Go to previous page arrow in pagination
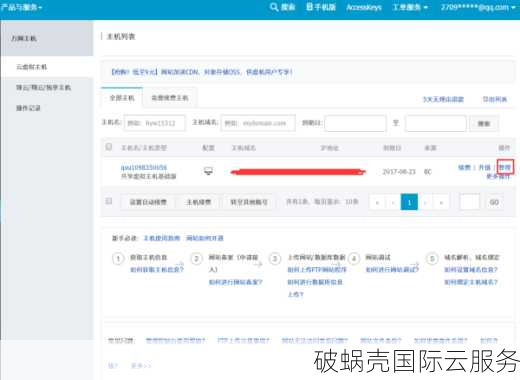This screenshot has height=380, width=520. pyautogui.click(x=393, y=202)
